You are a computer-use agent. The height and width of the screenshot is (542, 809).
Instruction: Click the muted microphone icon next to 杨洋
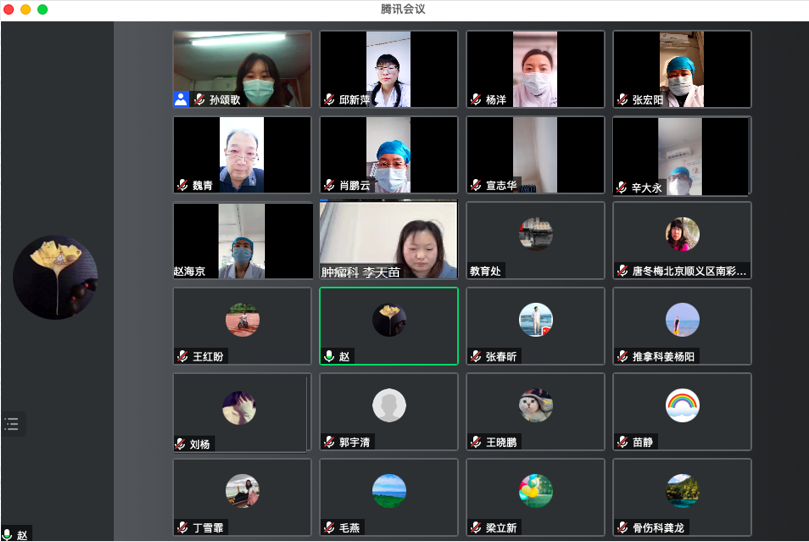pyautogui.click(x=476, y=100)
